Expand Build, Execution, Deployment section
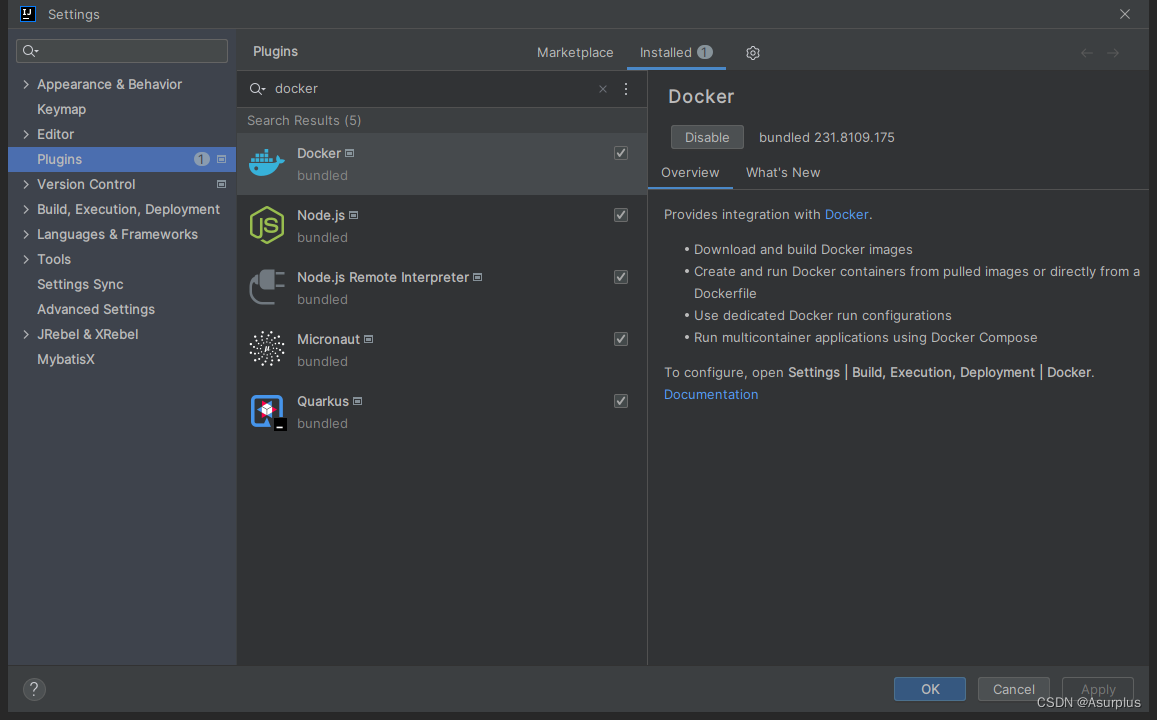The width and height of the screenshot is (1157, 720). click(26, 210)
